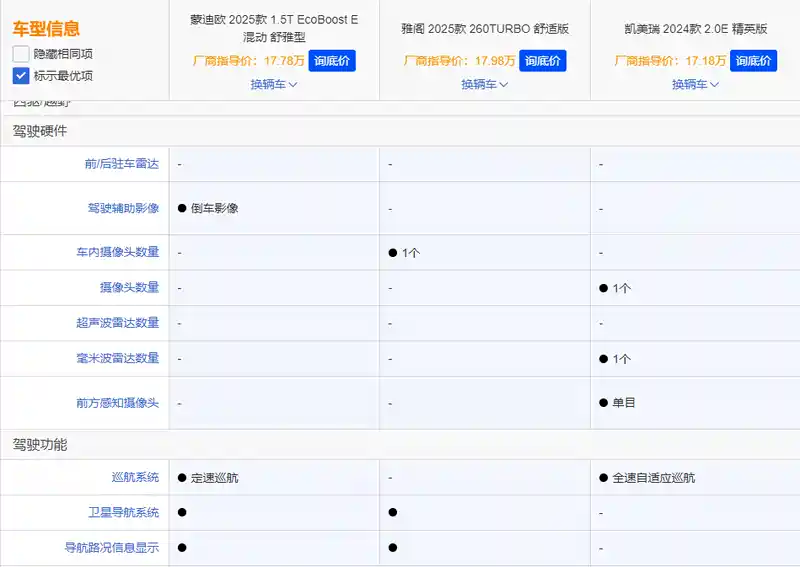Screen dimensions: 800x567
Task: Open the 驾驶辅助影像 spec link
Action: pos(123,208)
